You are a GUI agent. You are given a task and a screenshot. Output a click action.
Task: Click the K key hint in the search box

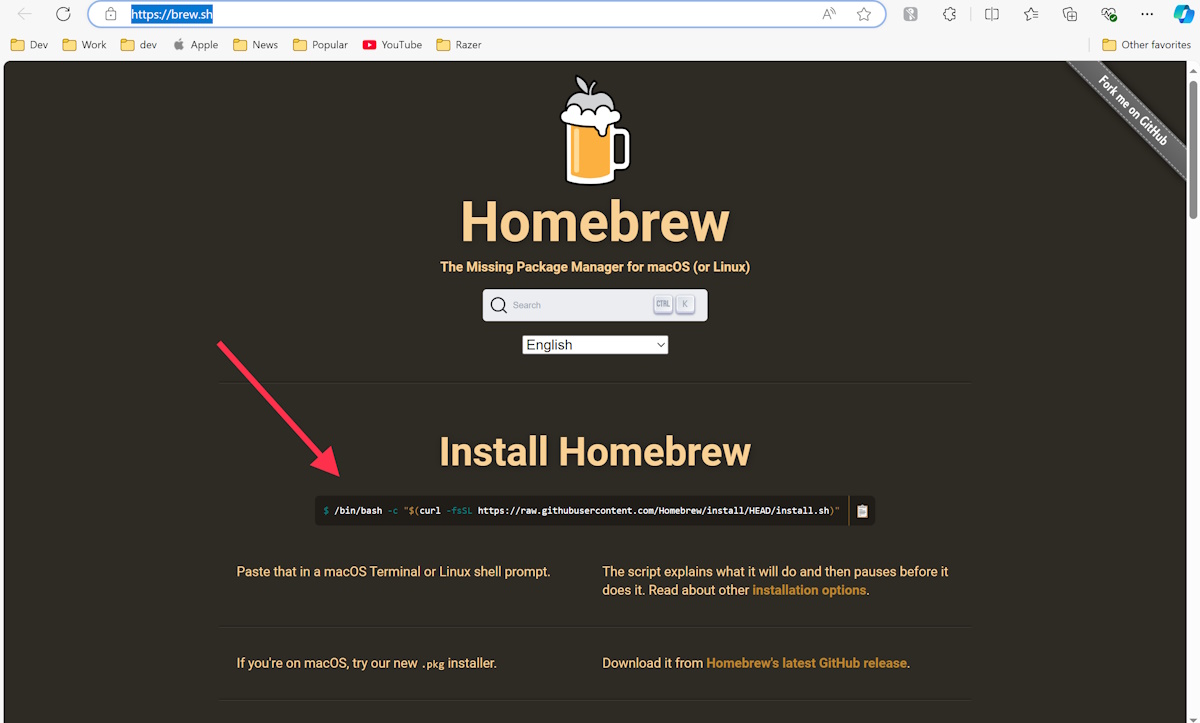pos(685,305)
